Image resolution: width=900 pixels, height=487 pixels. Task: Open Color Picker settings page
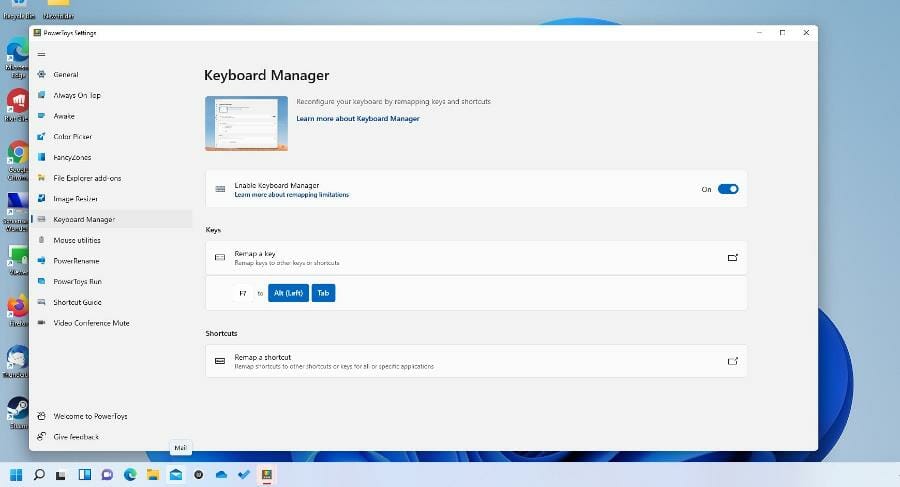pos(73,137)
